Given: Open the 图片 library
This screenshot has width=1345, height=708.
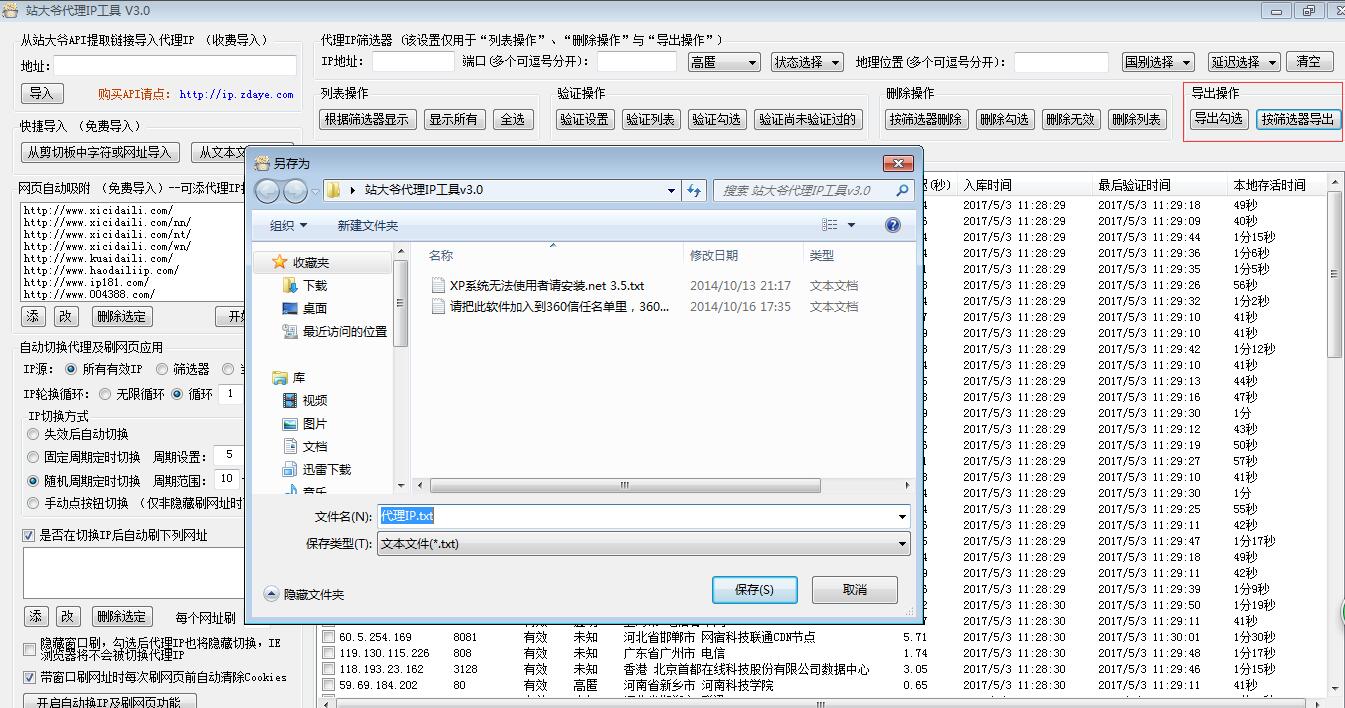Looking at the screenshot, I should pos(314,423).
